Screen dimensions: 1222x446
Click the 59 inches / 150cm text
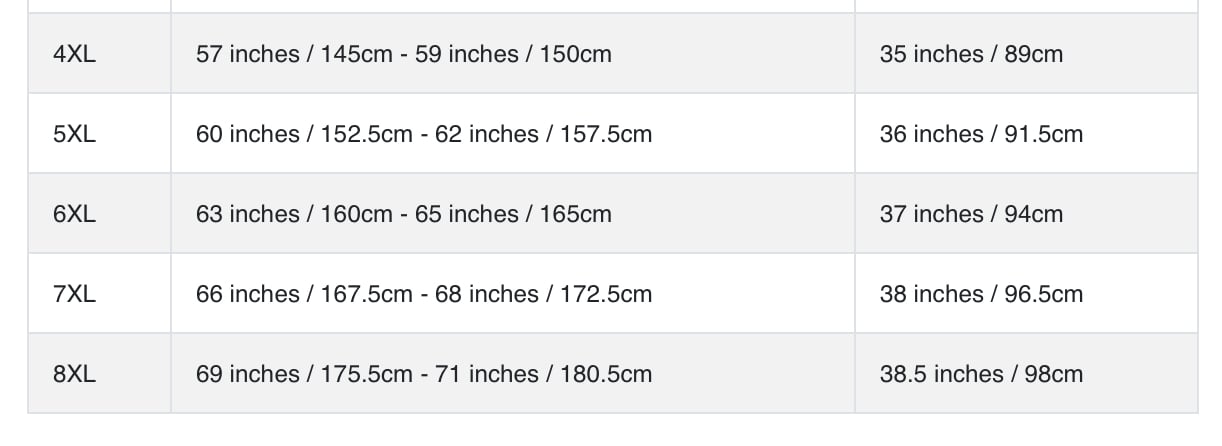click(513, 54)
